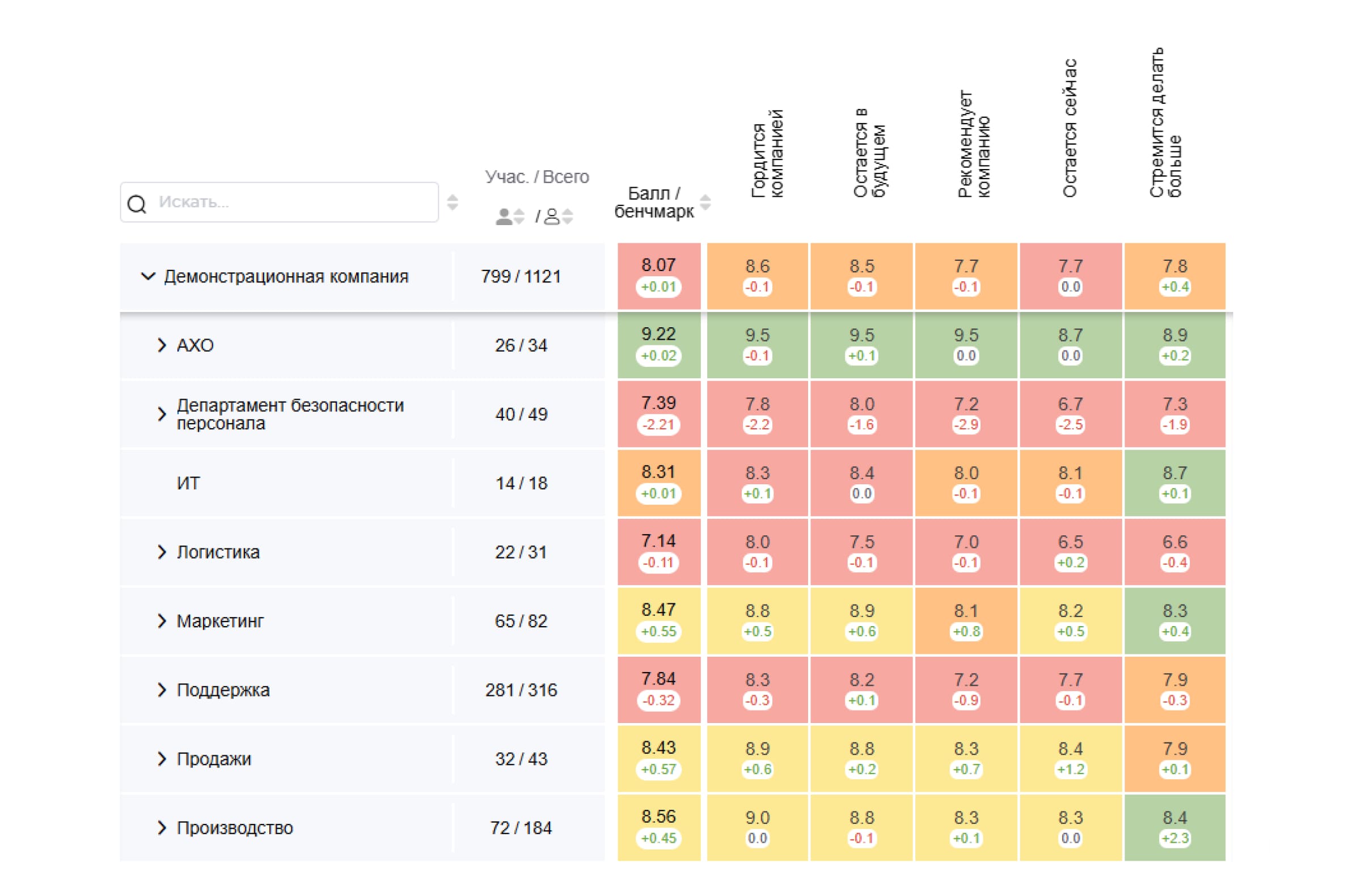Click the magnifier search icon
The height and width of the screenshot is (896, 1361).
(137, 204)
